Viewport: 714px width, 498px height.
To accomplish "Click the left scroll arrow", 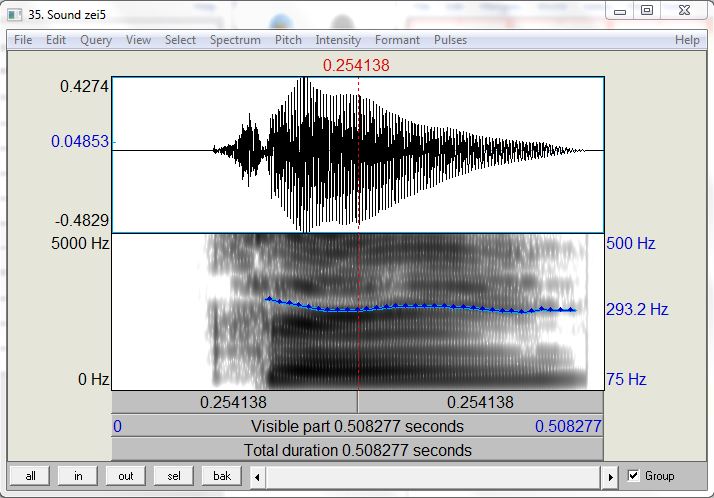I will 257,477.
